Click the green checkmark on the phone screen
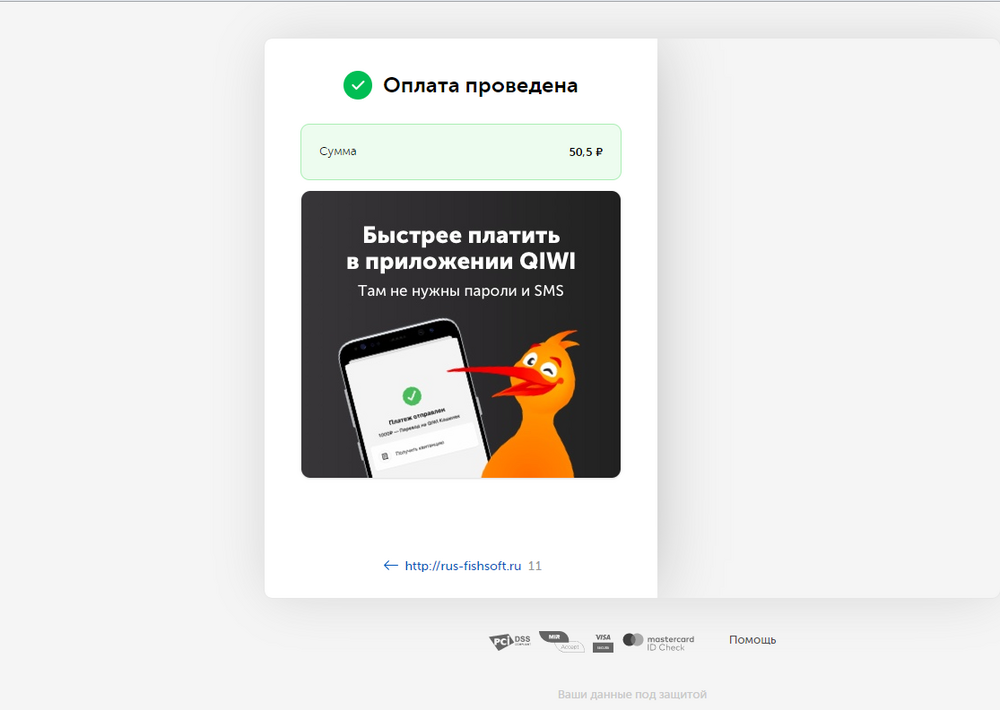Screen dimensions: 1000x710 [411, 395]
